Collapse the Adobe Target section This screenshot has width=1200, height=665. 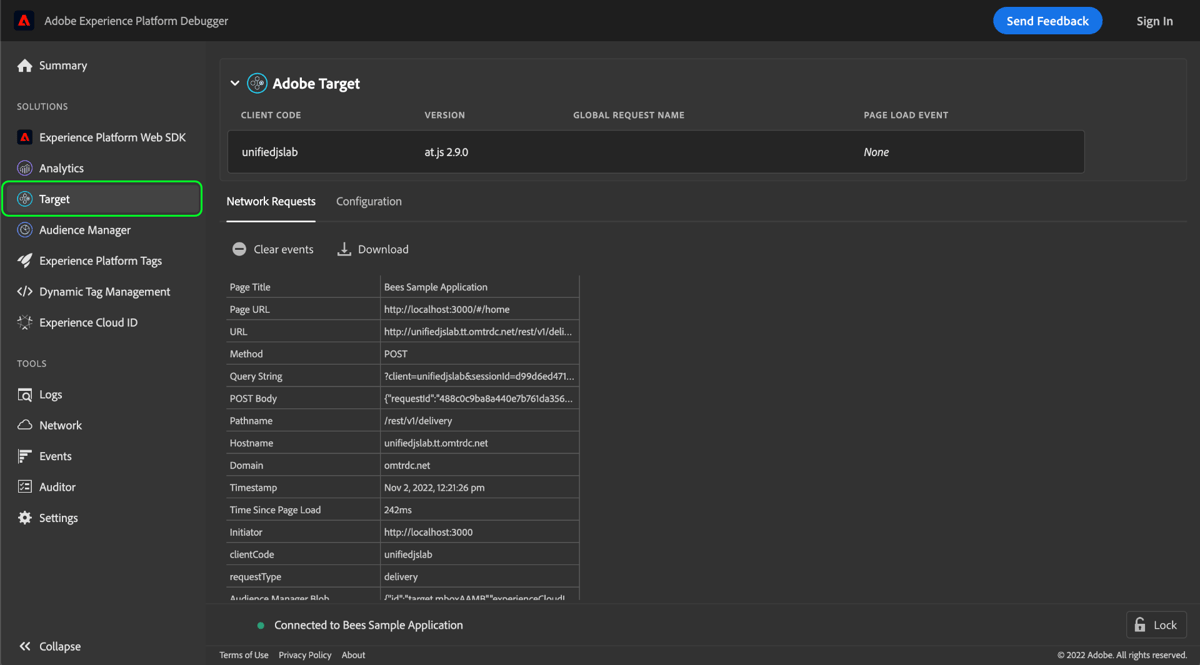235,83
